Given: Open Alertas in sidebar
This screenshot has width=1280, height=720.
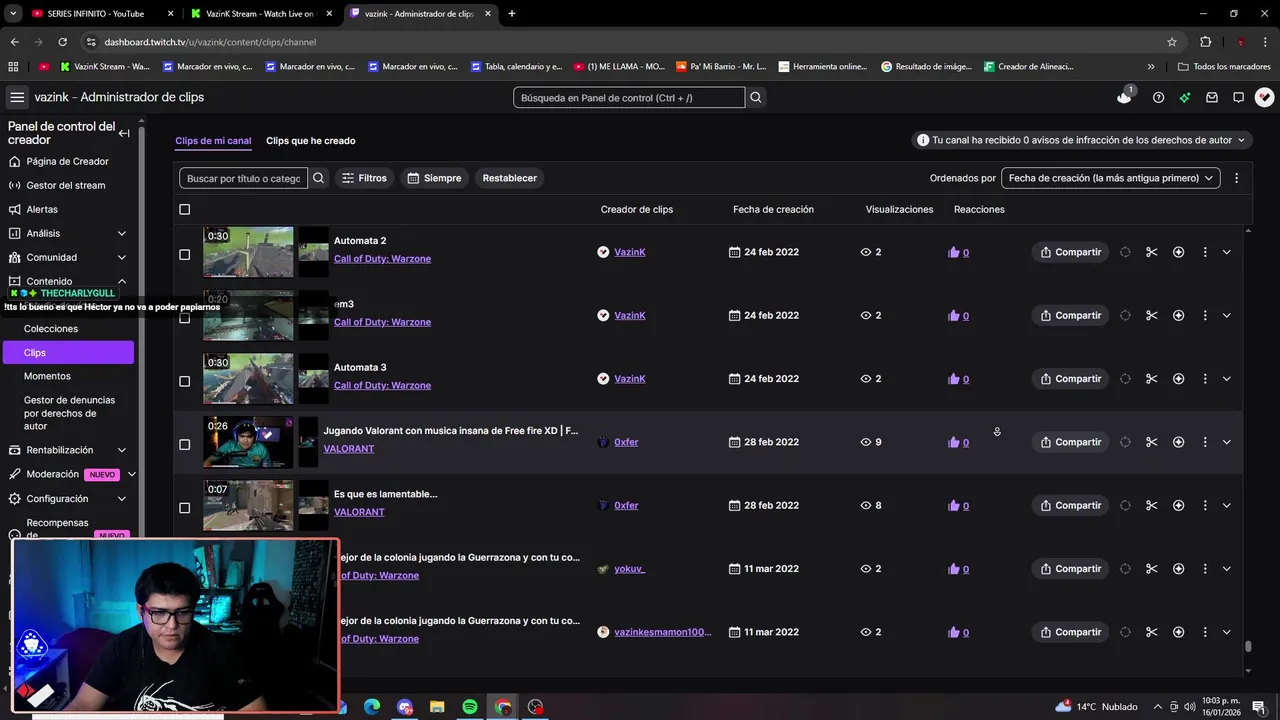Looking at the screenshot, I should [42, 209].
